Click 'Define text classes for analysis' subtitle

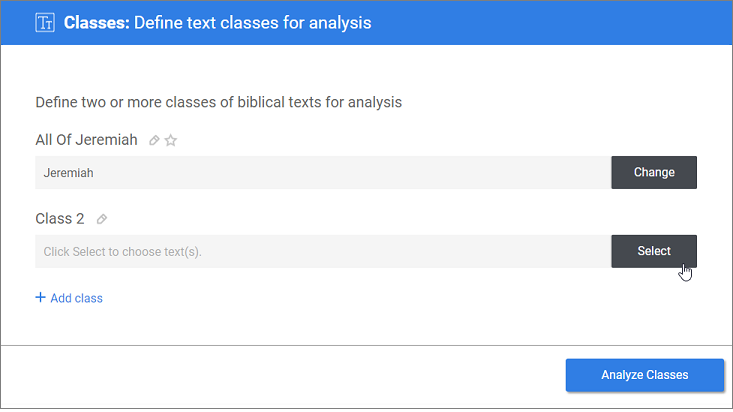point(252,23)
